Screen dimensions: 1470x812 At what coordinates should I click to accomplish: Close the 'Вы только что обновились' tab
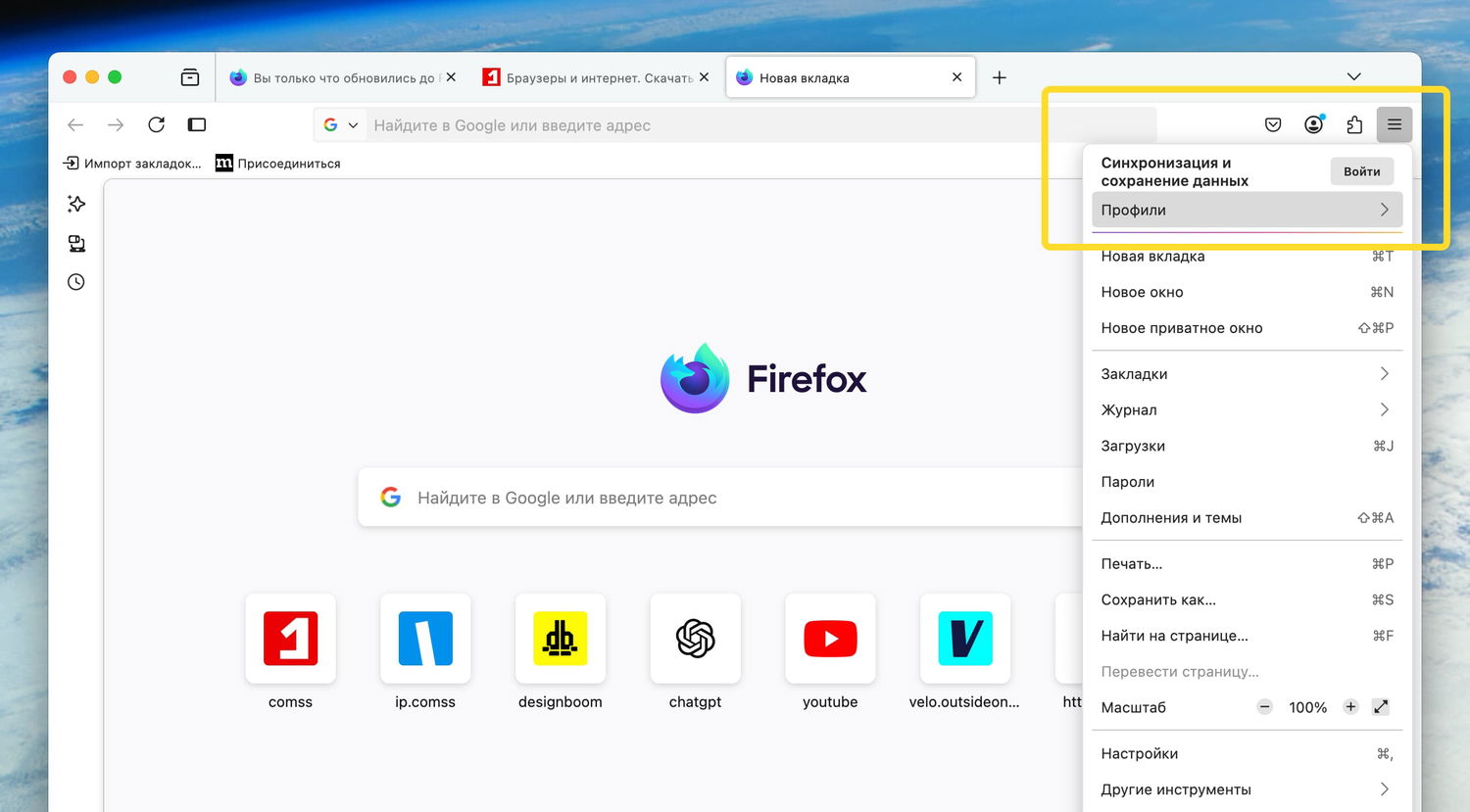451,76
